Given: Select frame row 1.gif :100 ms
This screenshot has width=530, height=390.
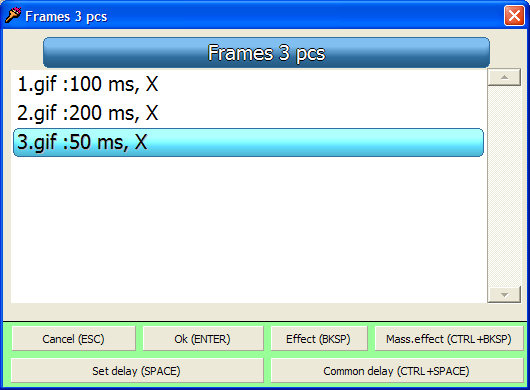Looking at the screenshot, I should click(x=248, y=84).
